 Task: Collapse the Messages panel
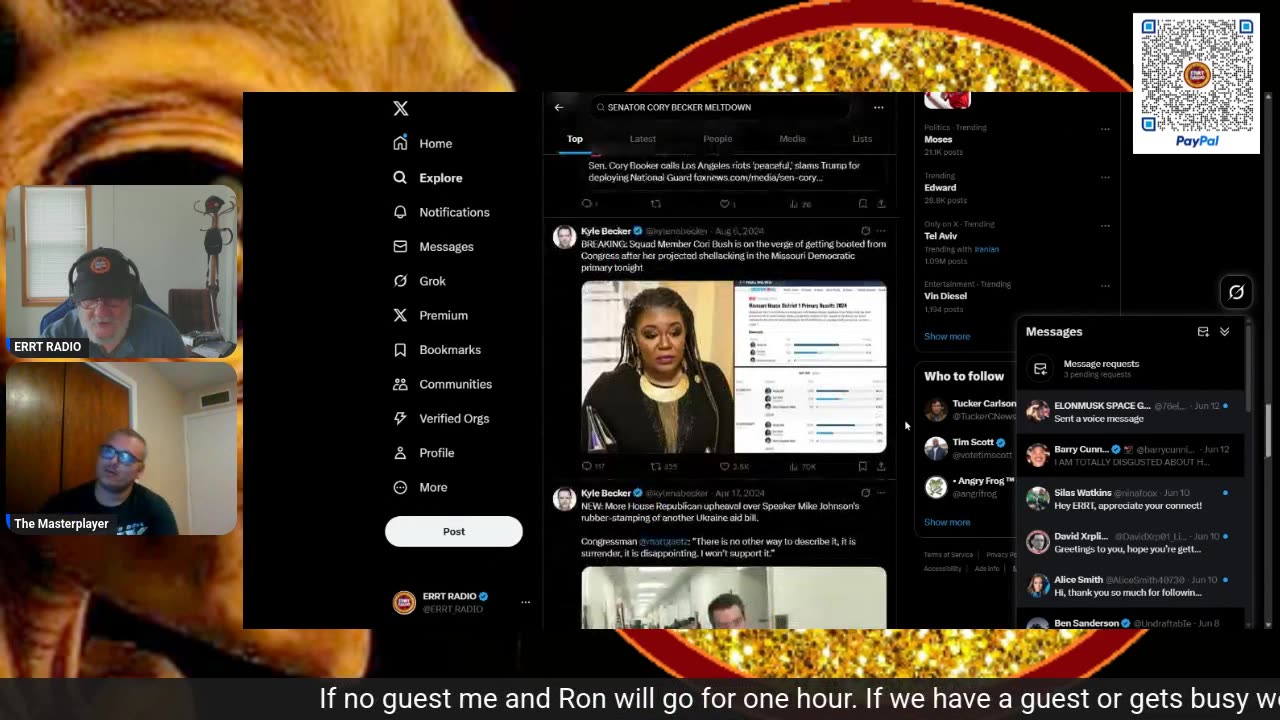click(x=1224, y=332)
